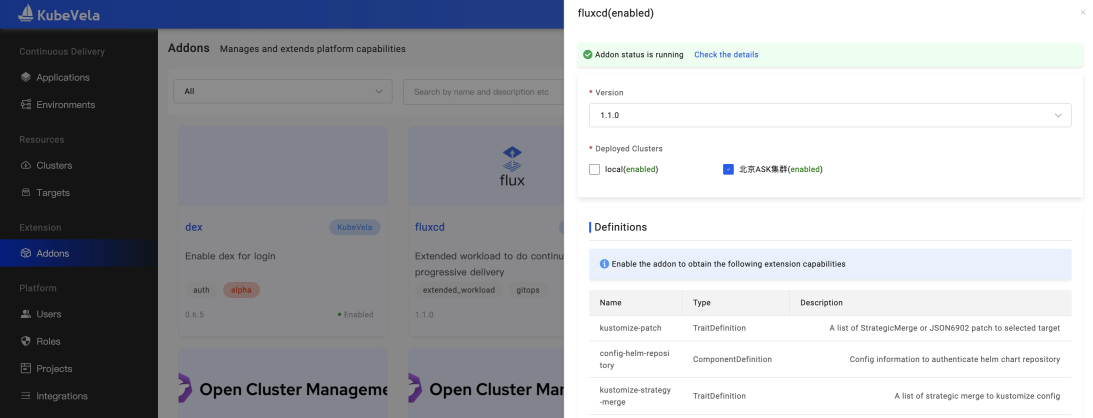The height and width of the screenshot is (418, 1093).
Task: Click the Users icon in sidebar
Action: 26,314
